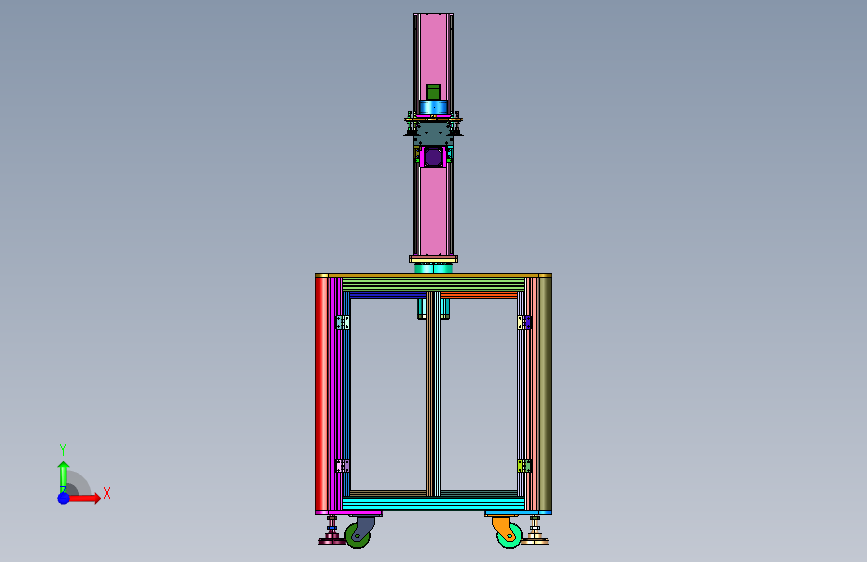The width and height of the screenshot is (867, 562).
Task: Select the central vertical post inside the frame
Action: [x=434, y=394]
